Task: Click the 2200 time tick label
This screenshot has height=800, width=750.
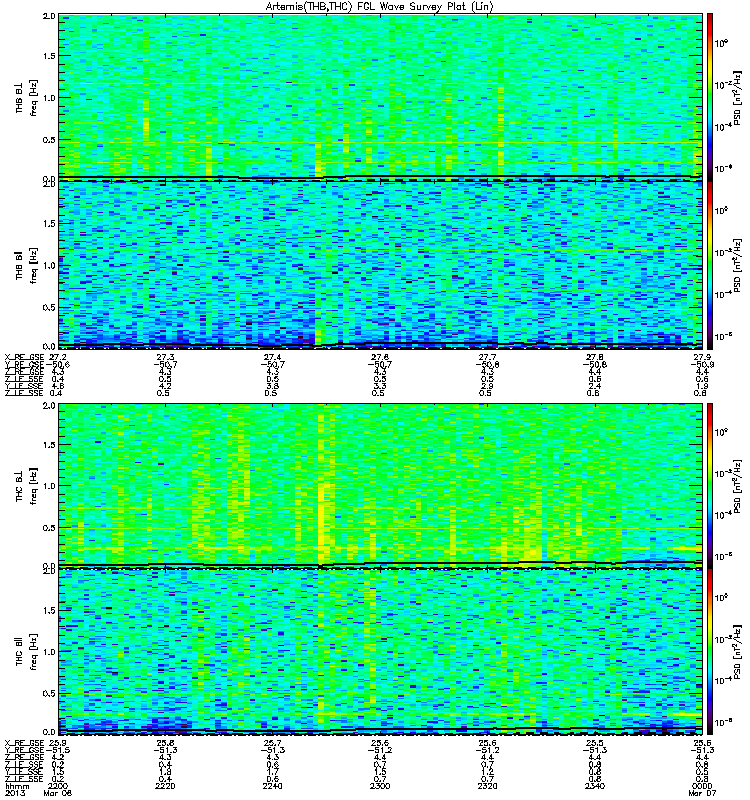Action: 57,786
